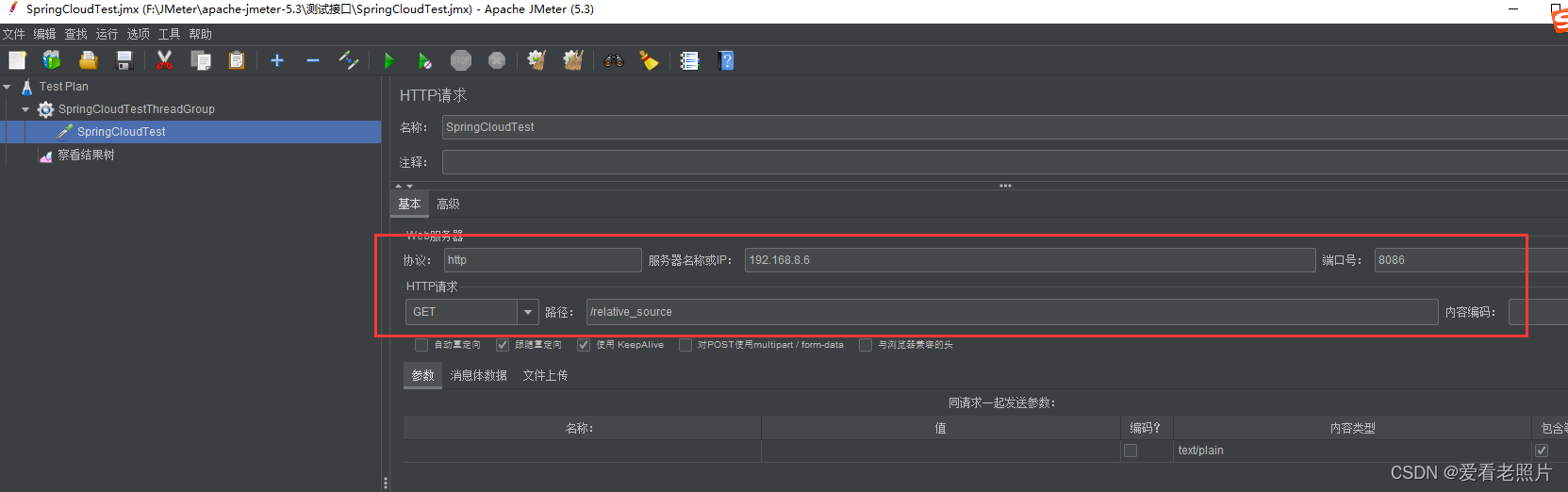Click the 察看结果树 listener icon
This screenshot has width=1568, height=492.
[45, 156]
